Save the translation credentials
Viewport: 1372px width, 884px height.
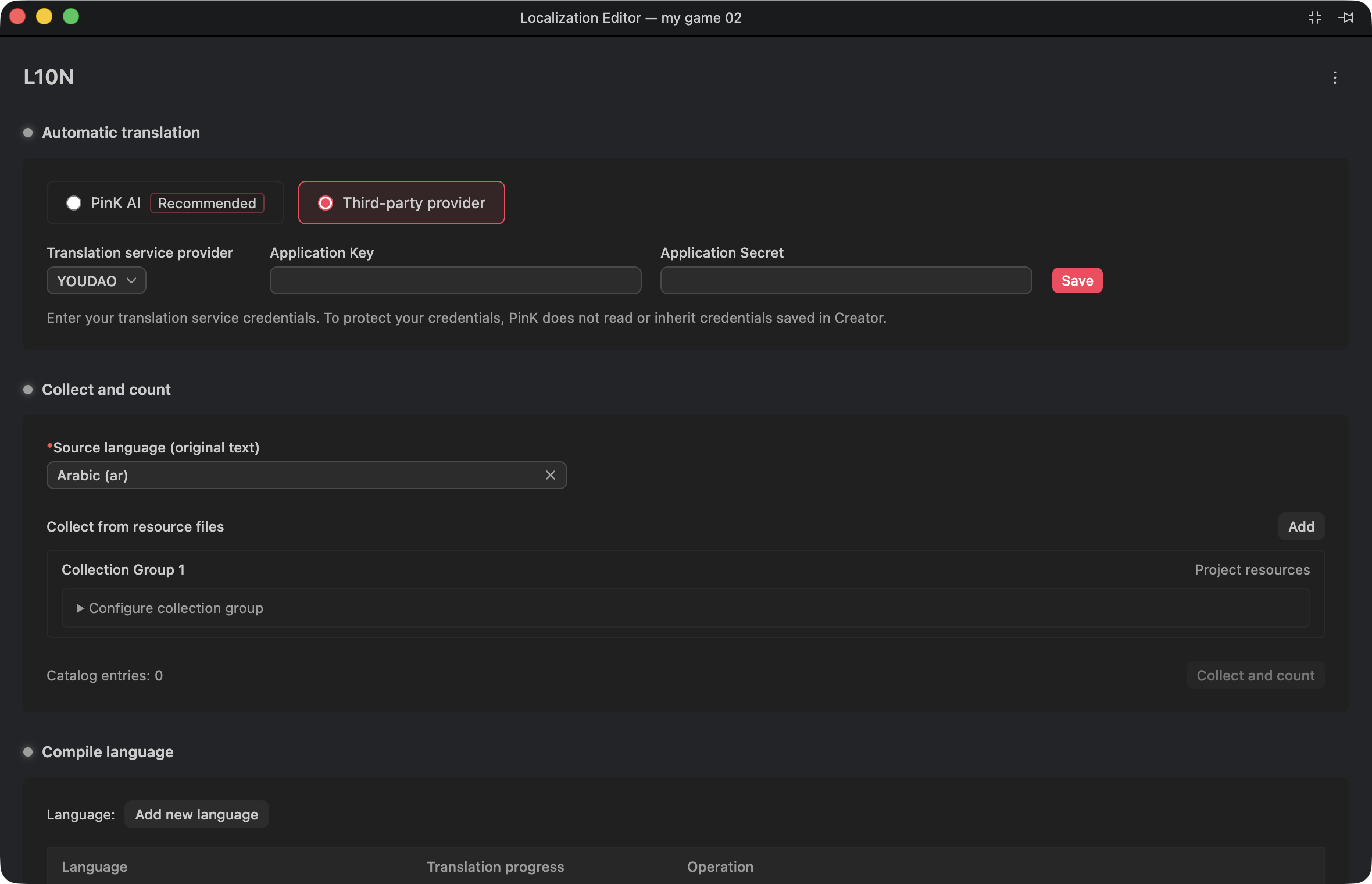click(1077, 281)
